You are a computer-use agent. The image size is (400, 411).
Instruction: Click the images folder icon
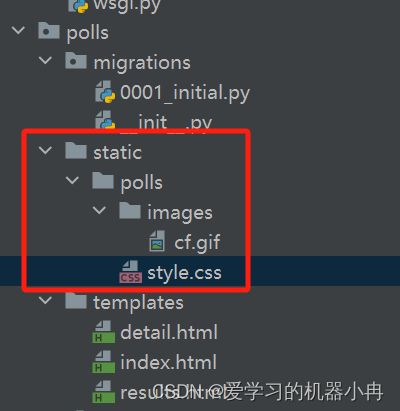(130, 211)
